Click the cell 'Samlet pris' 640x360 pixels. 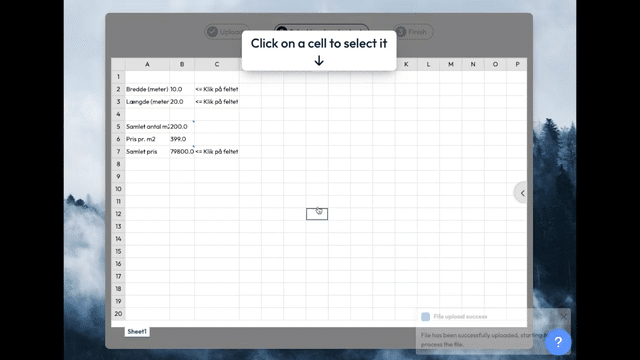click(x=147, y=151)
